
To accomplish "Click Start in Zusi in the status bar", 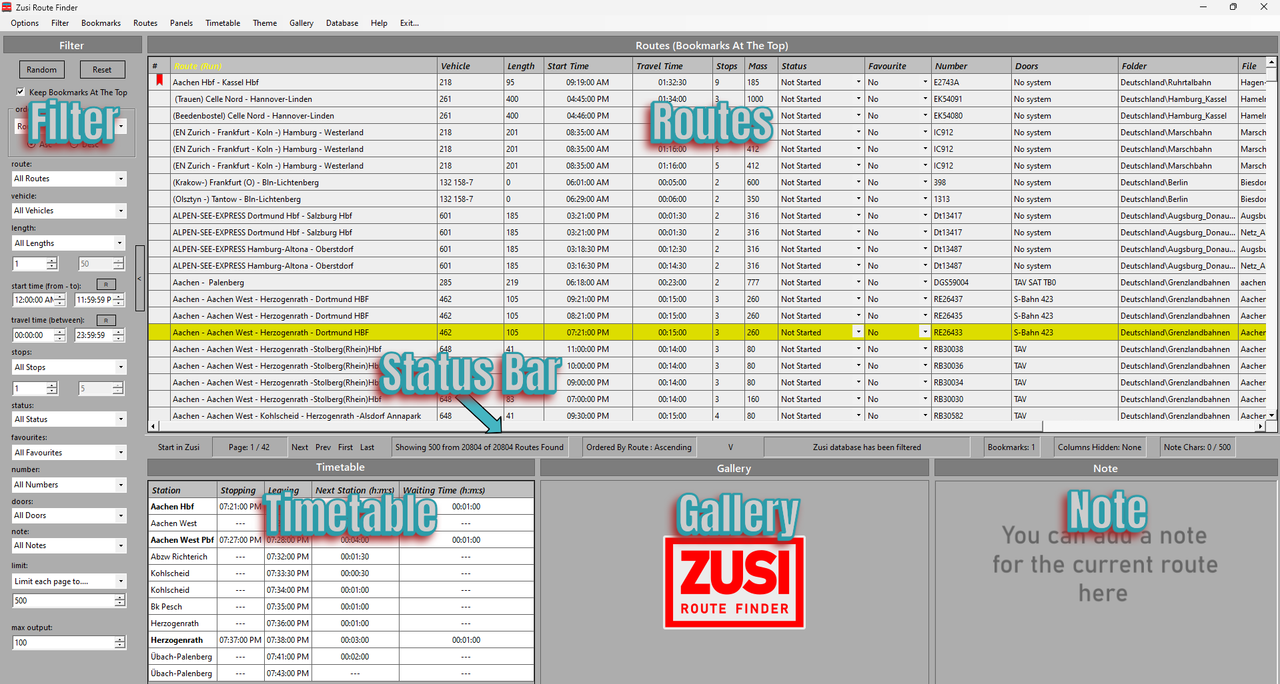I will click(179, 447).
